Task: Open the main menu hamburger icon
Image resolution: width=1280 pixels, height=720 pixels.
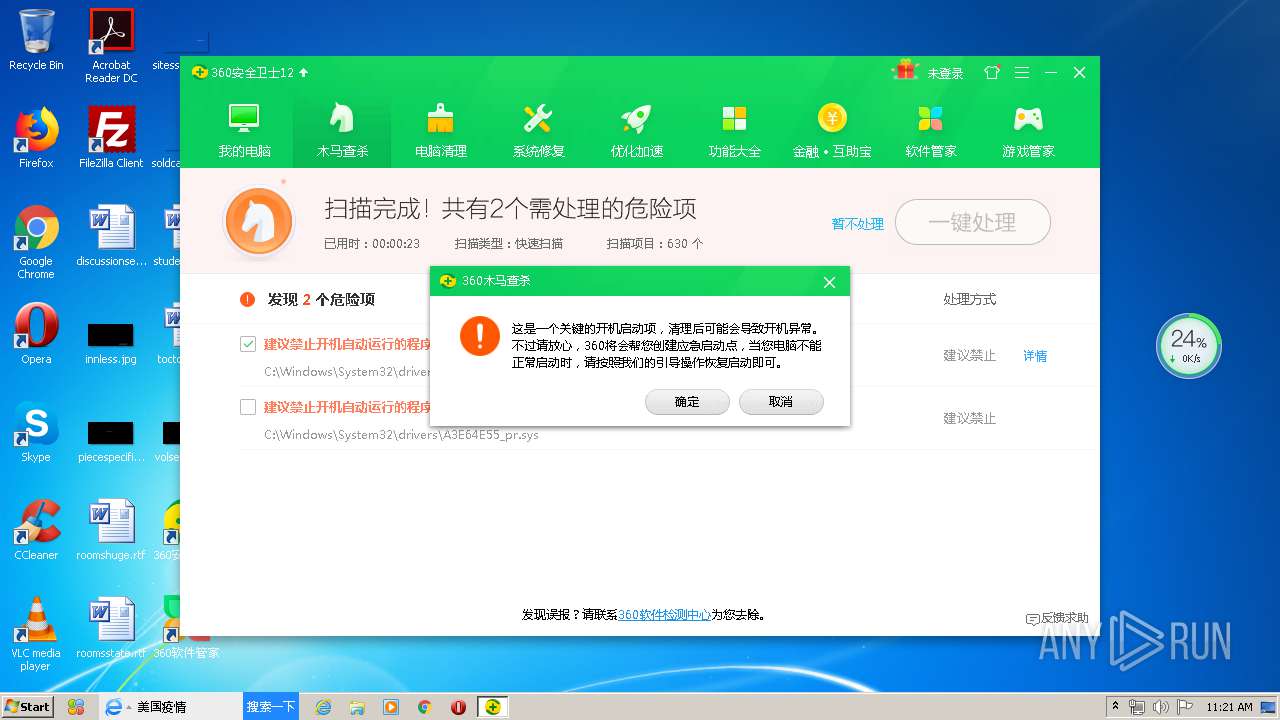Action: click(x=1021, y=73)
